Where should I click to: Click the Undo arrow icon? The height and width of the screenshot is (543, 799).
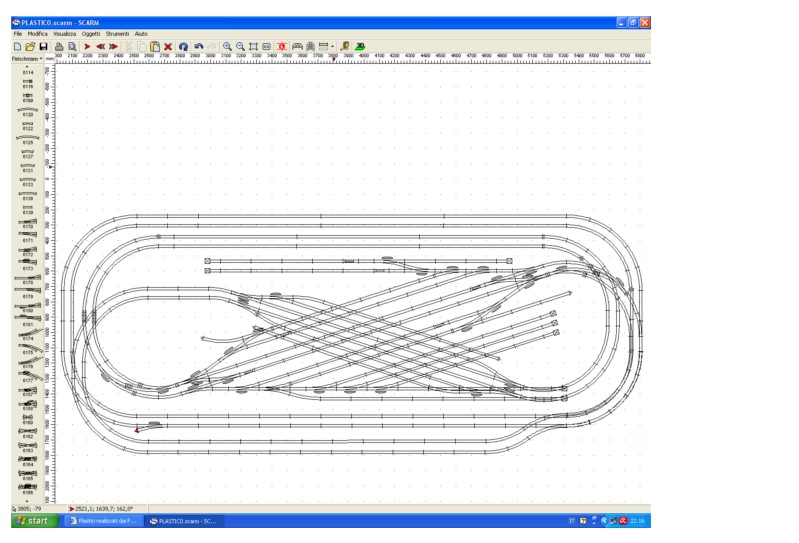coord(198,46)
